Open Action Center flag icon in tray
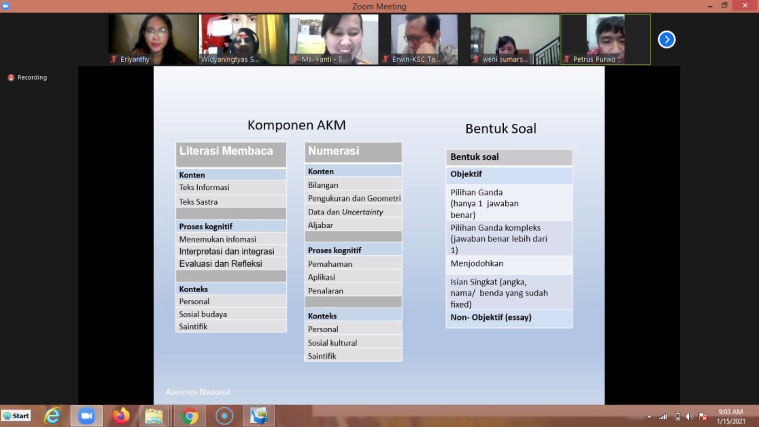Image resolution: width=759 pixels, height=427 pixels. [x=702, y=415]
